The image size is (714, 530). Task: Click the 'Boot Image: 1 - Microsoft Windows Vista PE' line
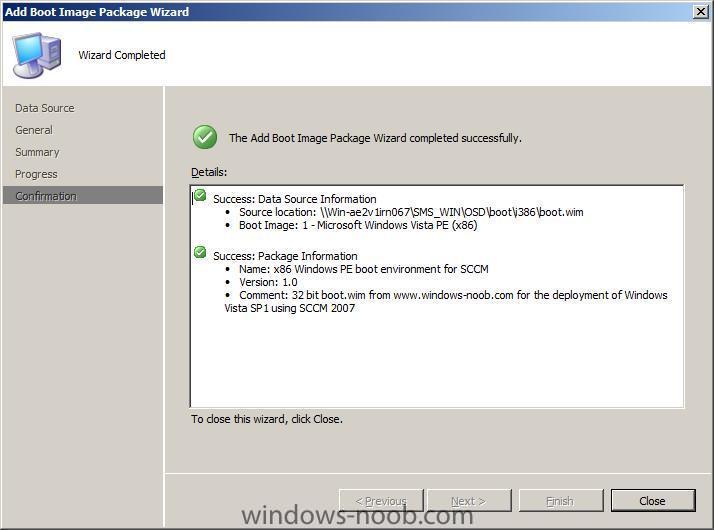pos(358,225)
